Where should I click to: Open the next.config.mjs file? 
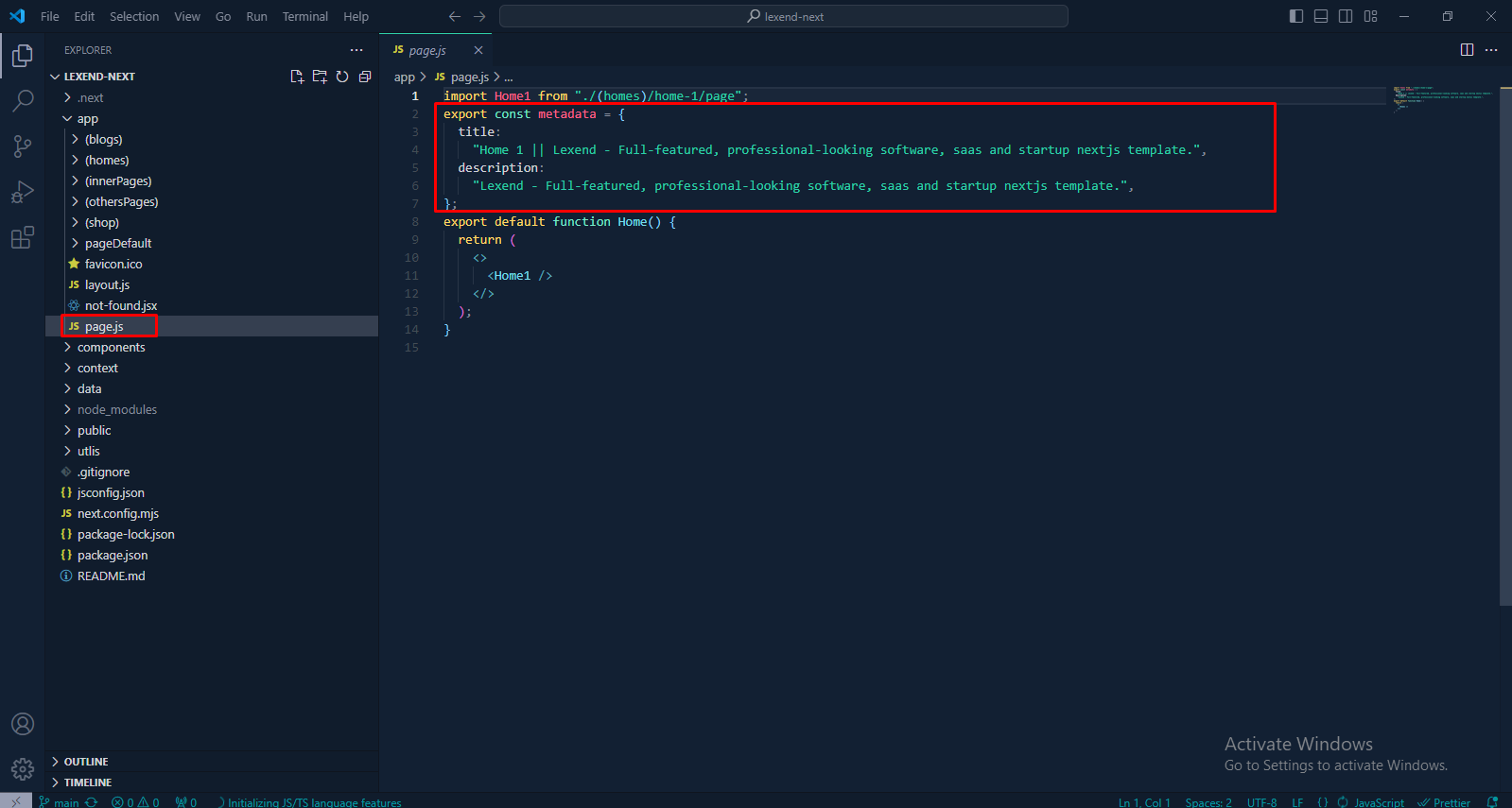[x=212, y=513]
